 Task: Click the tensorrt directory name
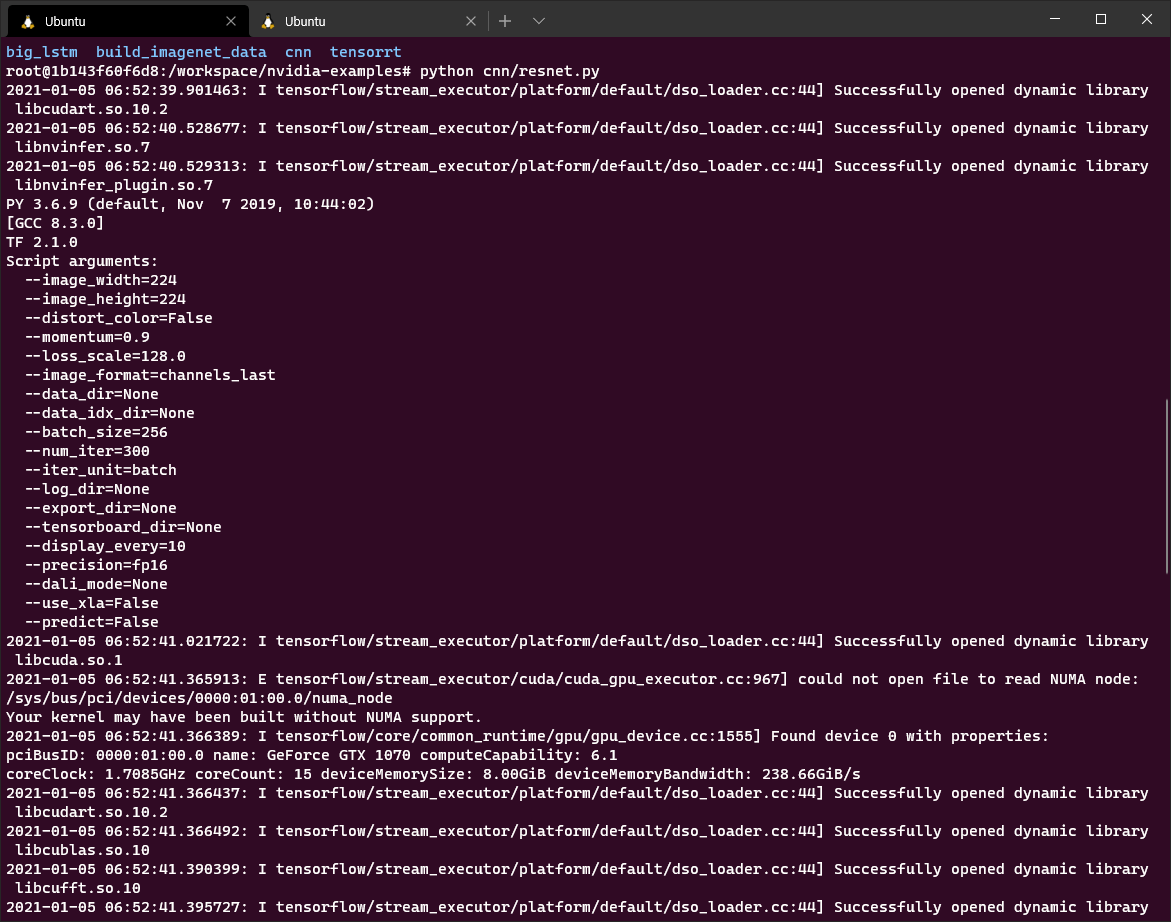[365, 52]
